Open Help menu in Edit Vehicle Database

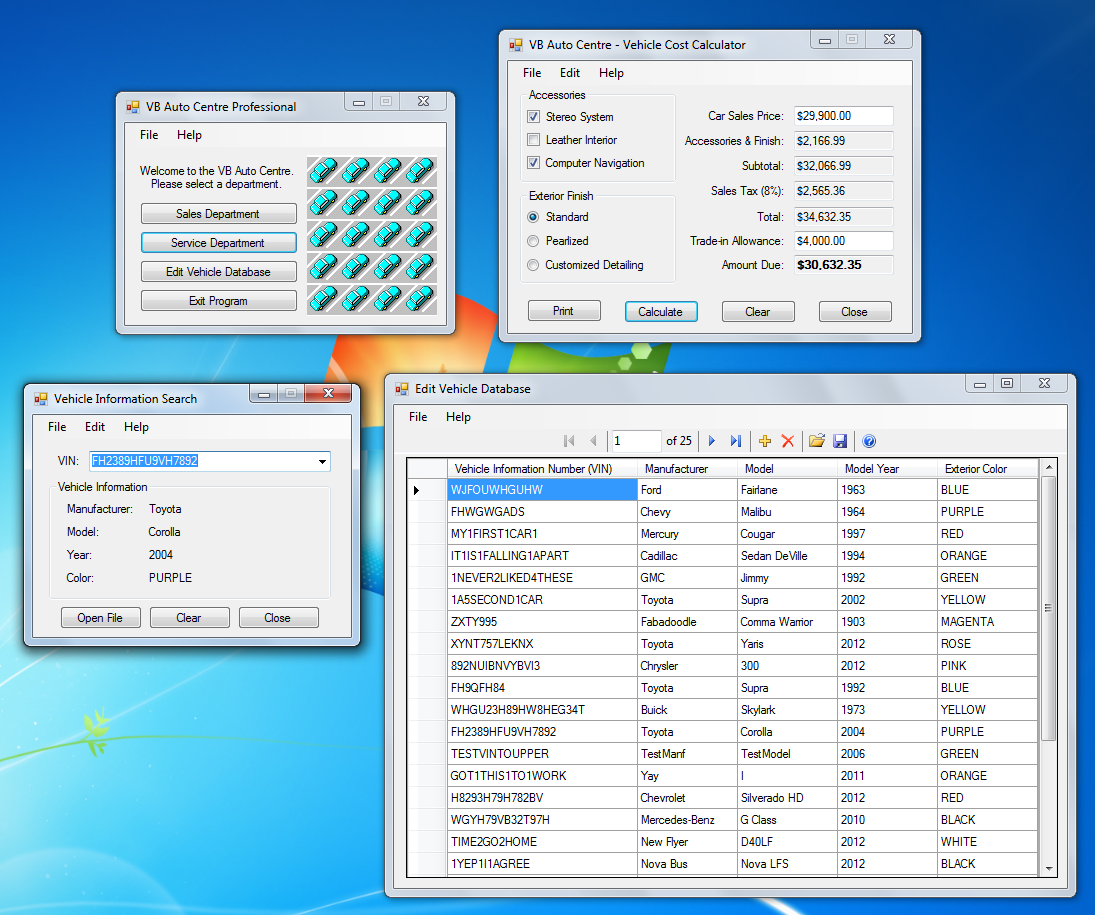[458, 417]
